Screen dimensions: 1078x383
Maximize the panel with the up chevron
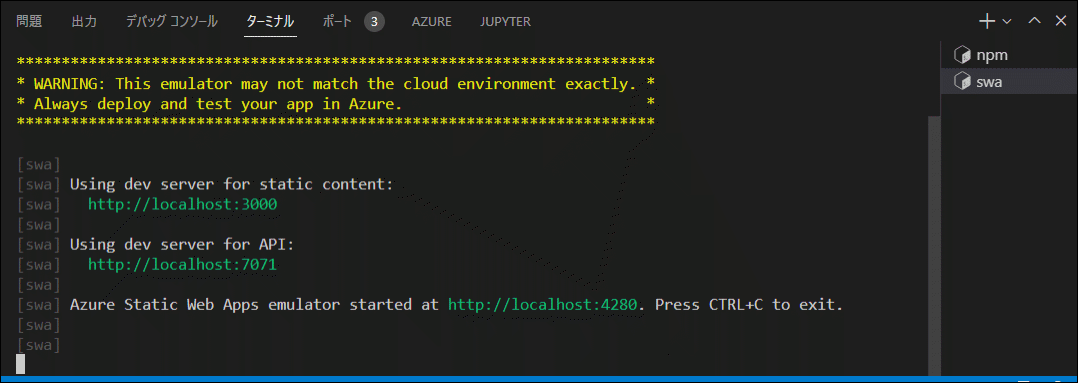click(1034, 21)
